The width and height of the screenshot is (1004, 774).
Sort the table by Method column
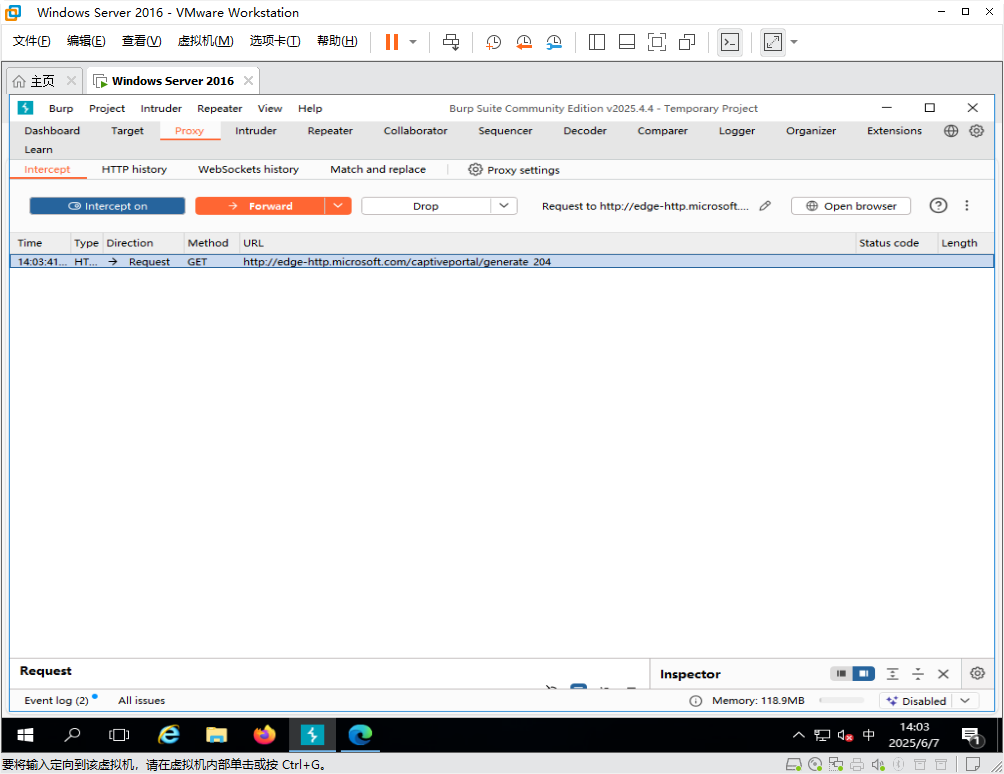pos(208,243)
